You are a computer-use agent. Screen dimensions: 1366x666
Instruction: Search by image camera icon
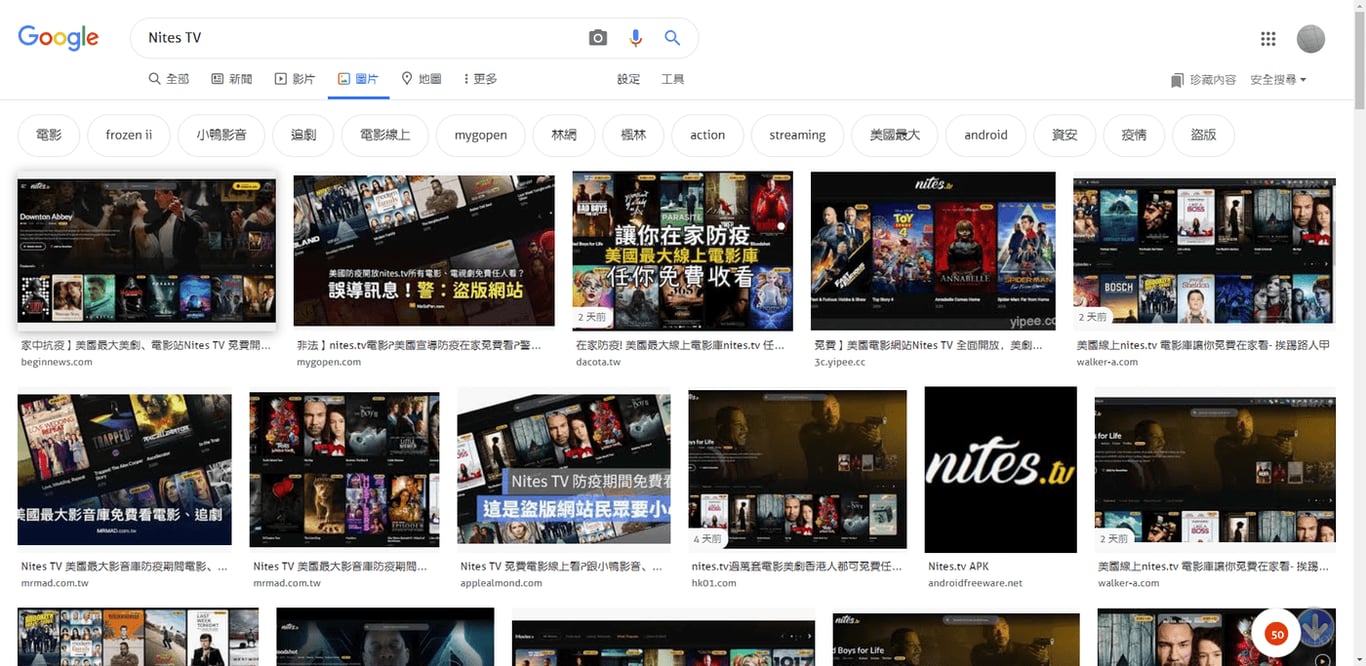point(598,38)
